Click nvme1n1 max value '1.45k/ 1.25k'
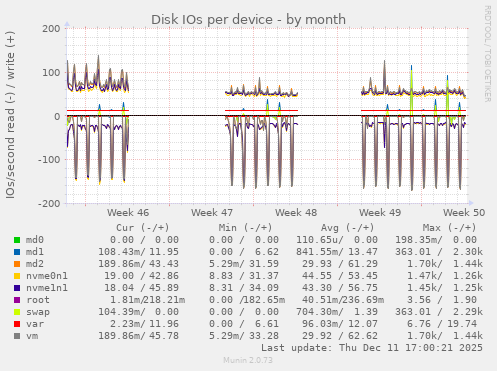The height and width of the screenshot is (371, 497). pos(445,288)
